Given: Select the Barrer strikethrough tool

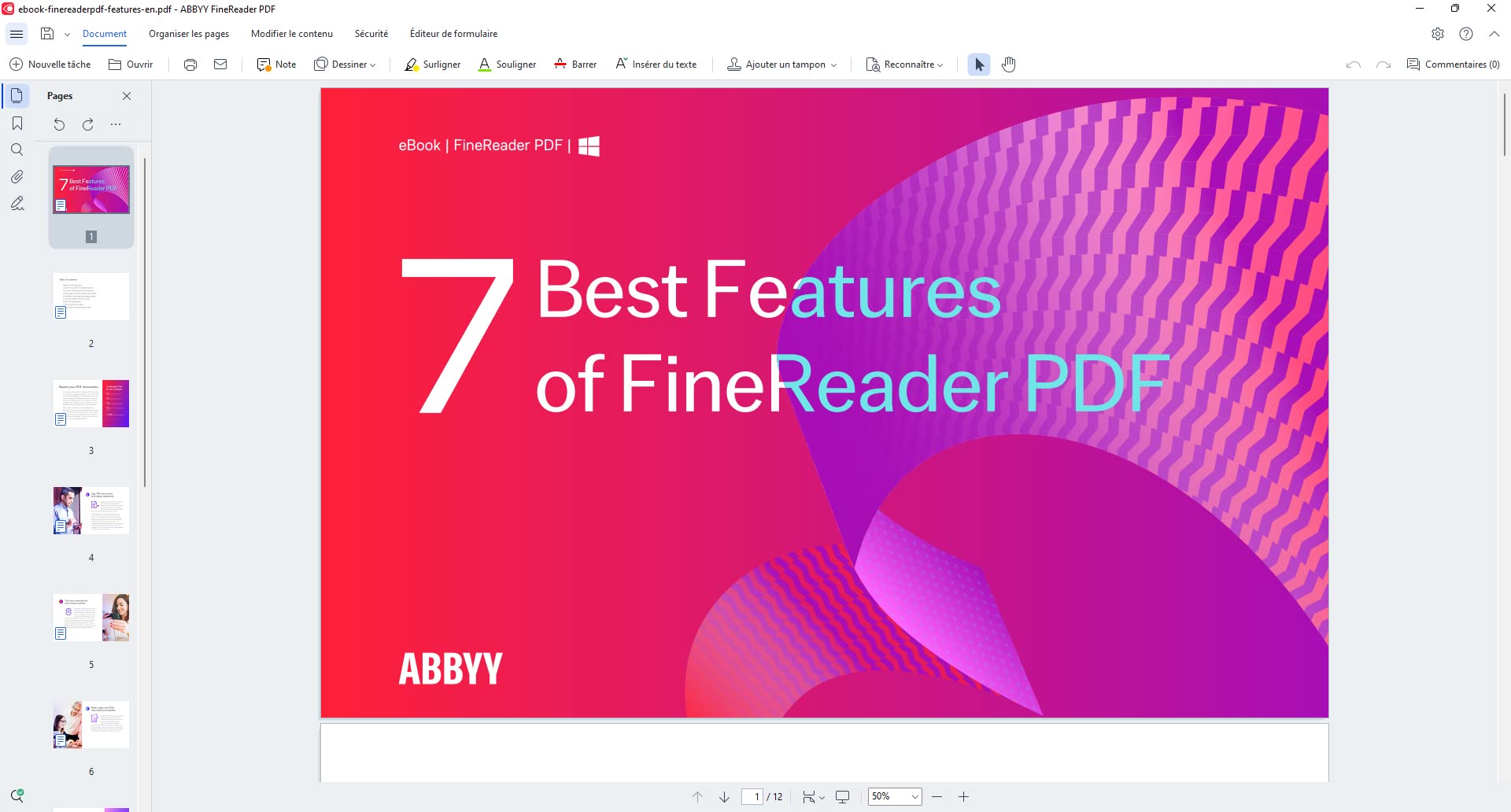Looking at the screenshot, I should tap(575, 65).
